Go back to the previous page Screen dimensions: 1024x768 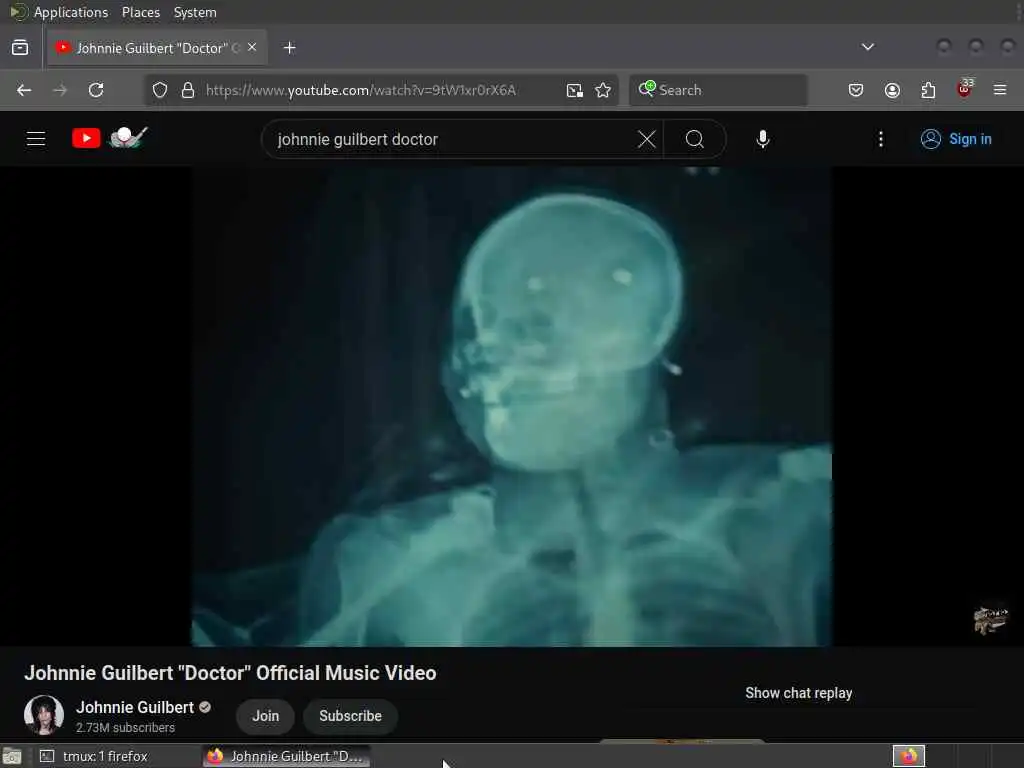click(x=24, y=90)
